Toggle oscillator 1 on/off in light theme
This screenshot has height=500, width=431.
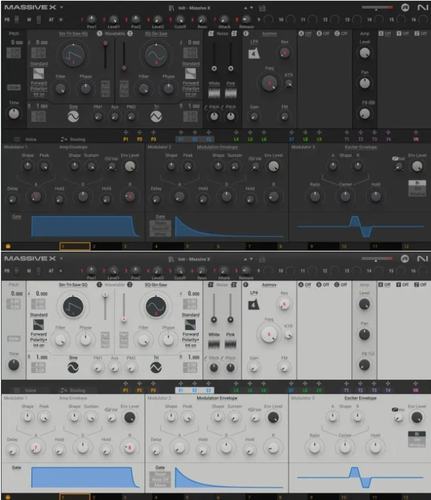99,285
